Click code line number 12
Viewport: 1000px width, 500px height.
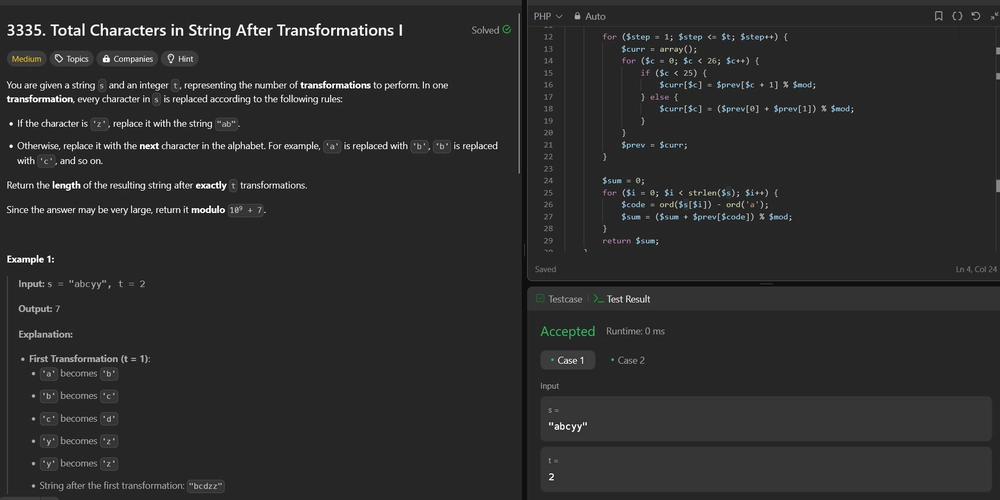(548, 37)
